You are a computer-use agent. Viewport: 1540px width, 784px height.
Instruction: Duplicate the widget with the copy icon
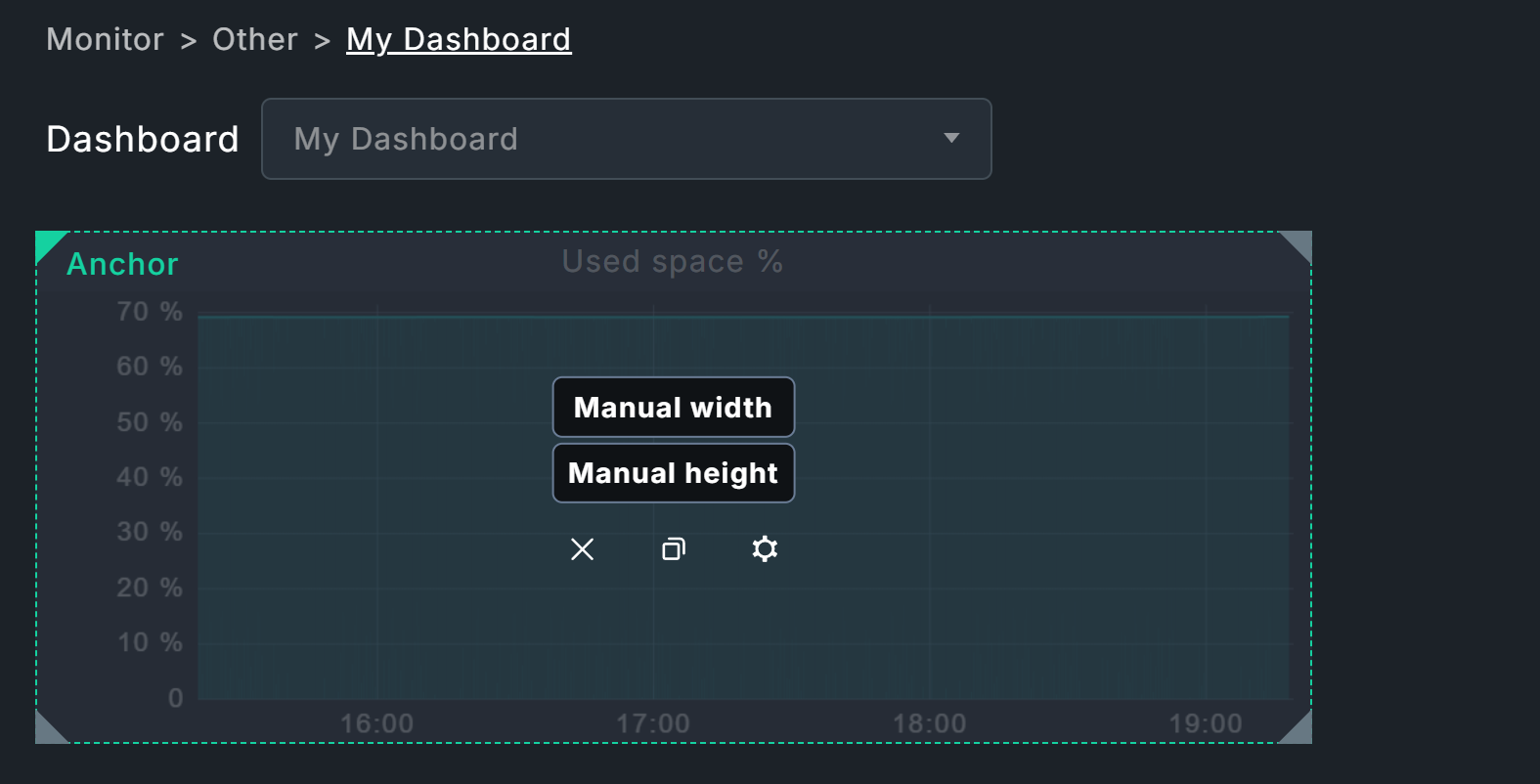[673, 549]
